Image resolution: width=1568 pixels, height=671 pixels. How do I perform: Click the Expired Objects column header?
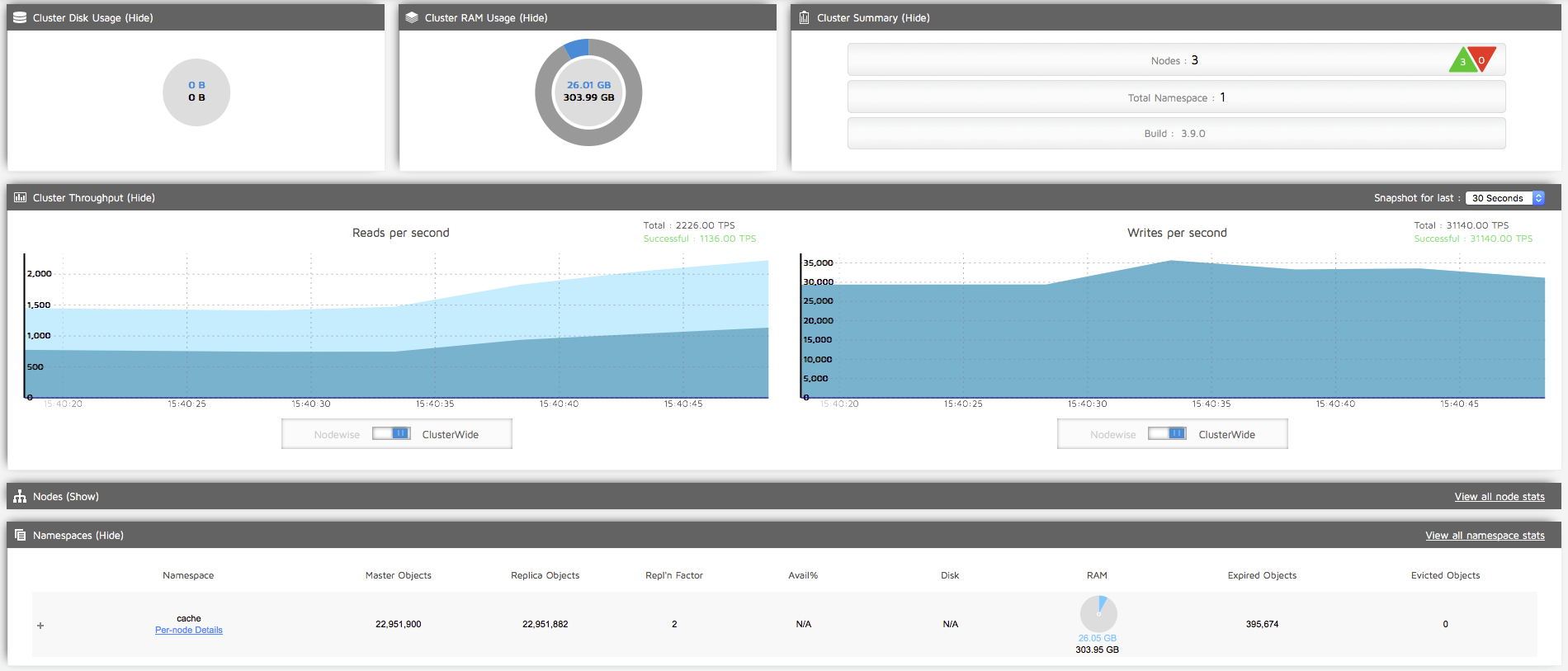[1262, 575]
